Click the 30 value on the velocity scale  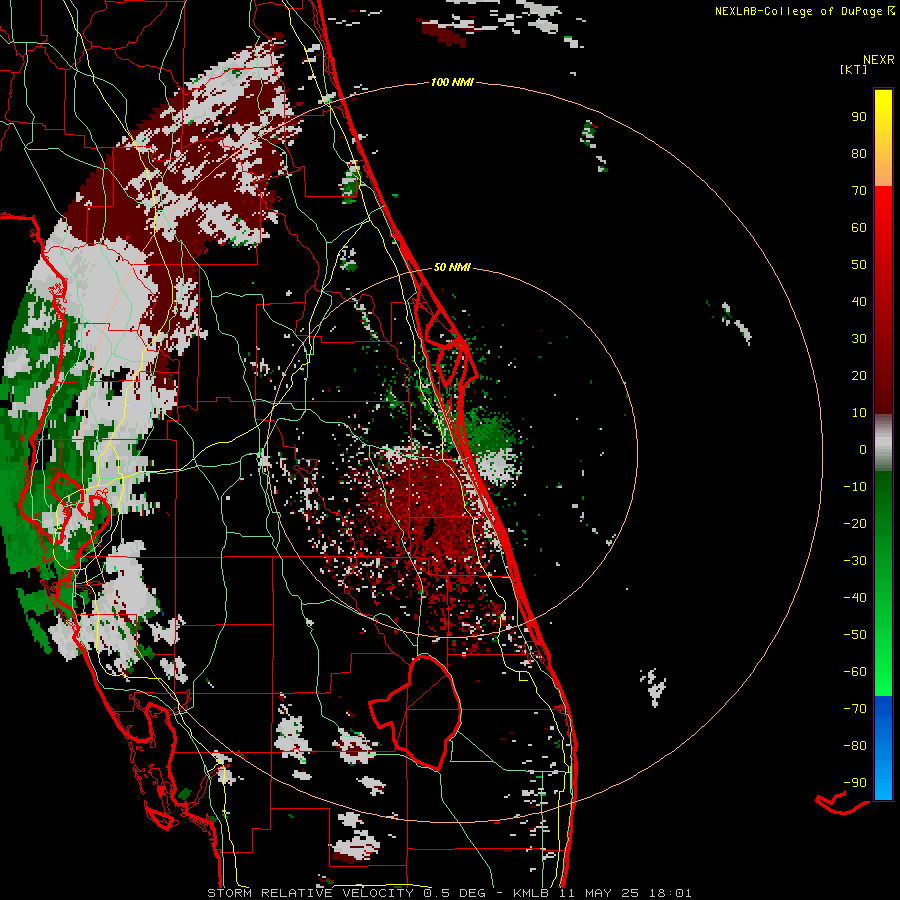click(859, 339)
